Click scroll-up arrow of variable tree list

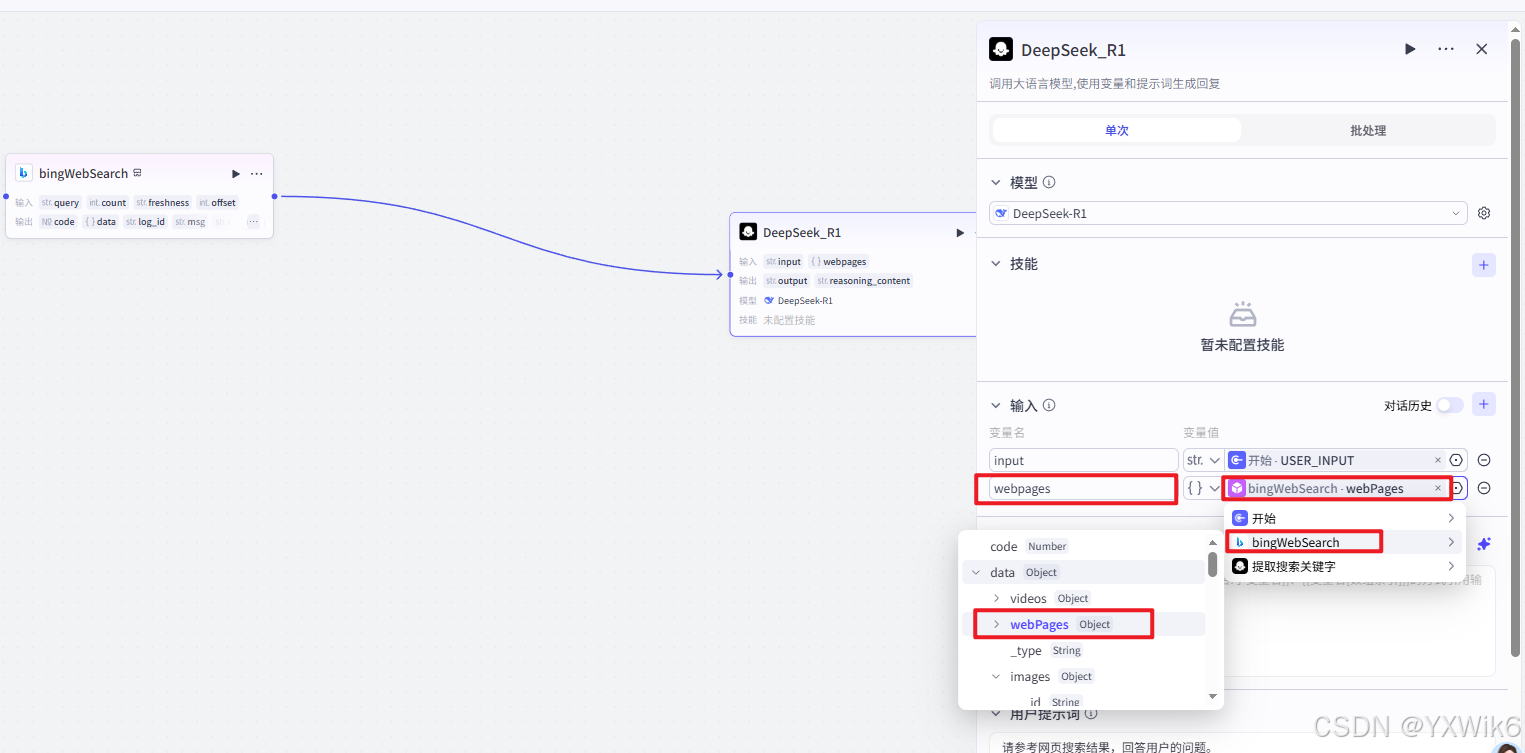coord(1213,543)
